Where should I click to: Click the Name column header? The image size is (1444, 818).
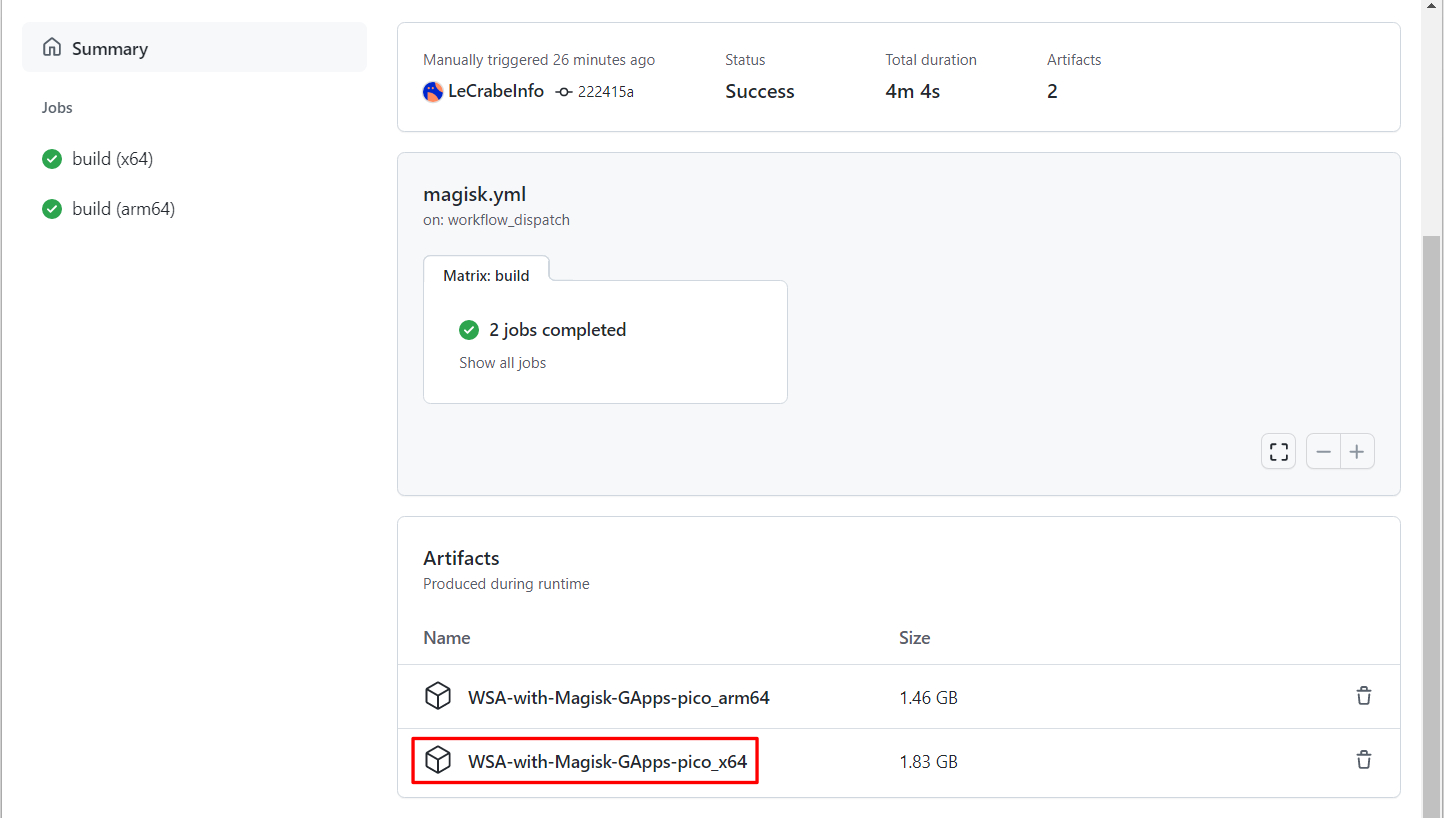[x=447, y=638]
